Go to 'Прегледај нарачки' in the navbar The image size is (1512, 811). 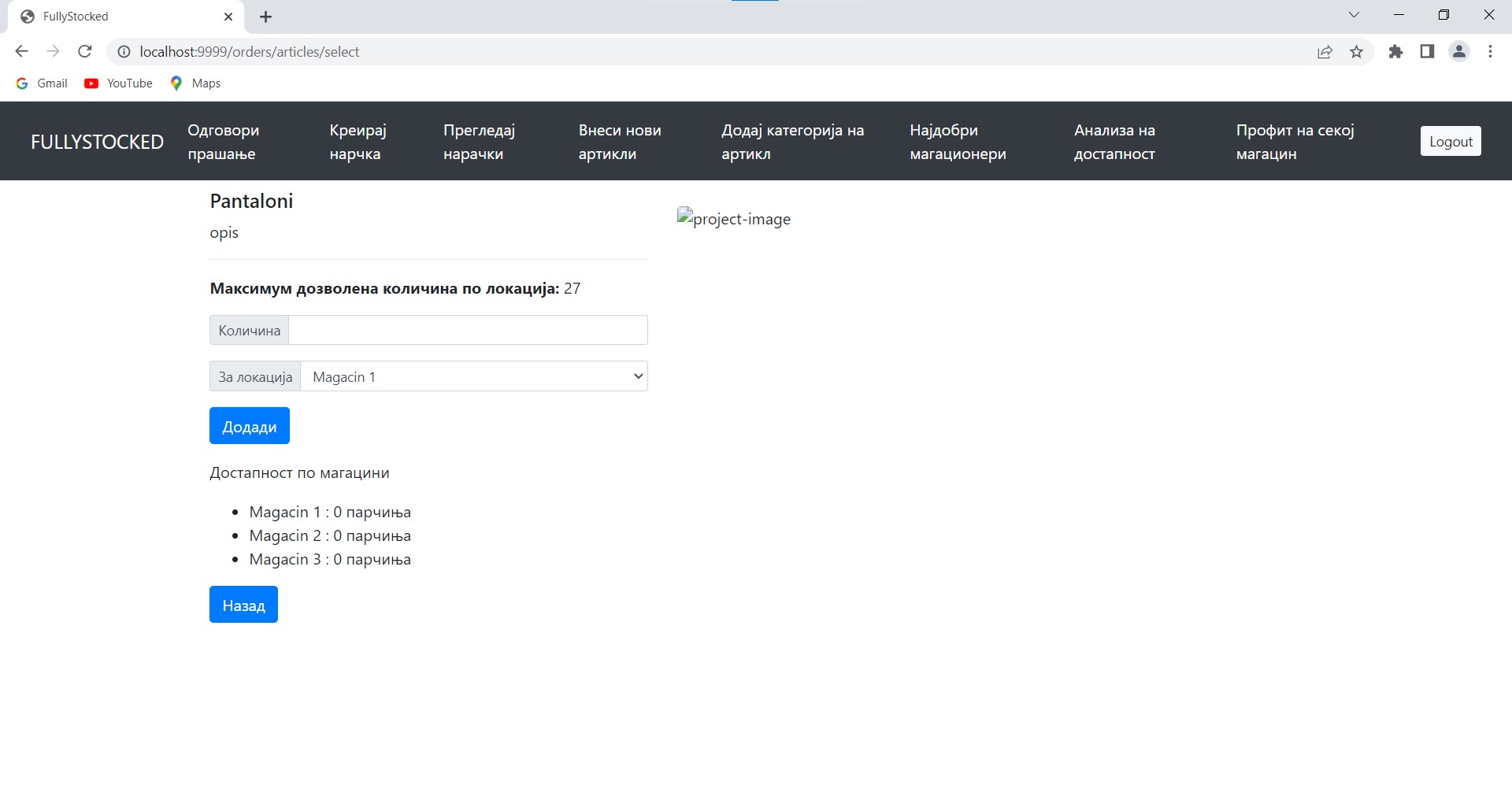[x=479, y=142]
